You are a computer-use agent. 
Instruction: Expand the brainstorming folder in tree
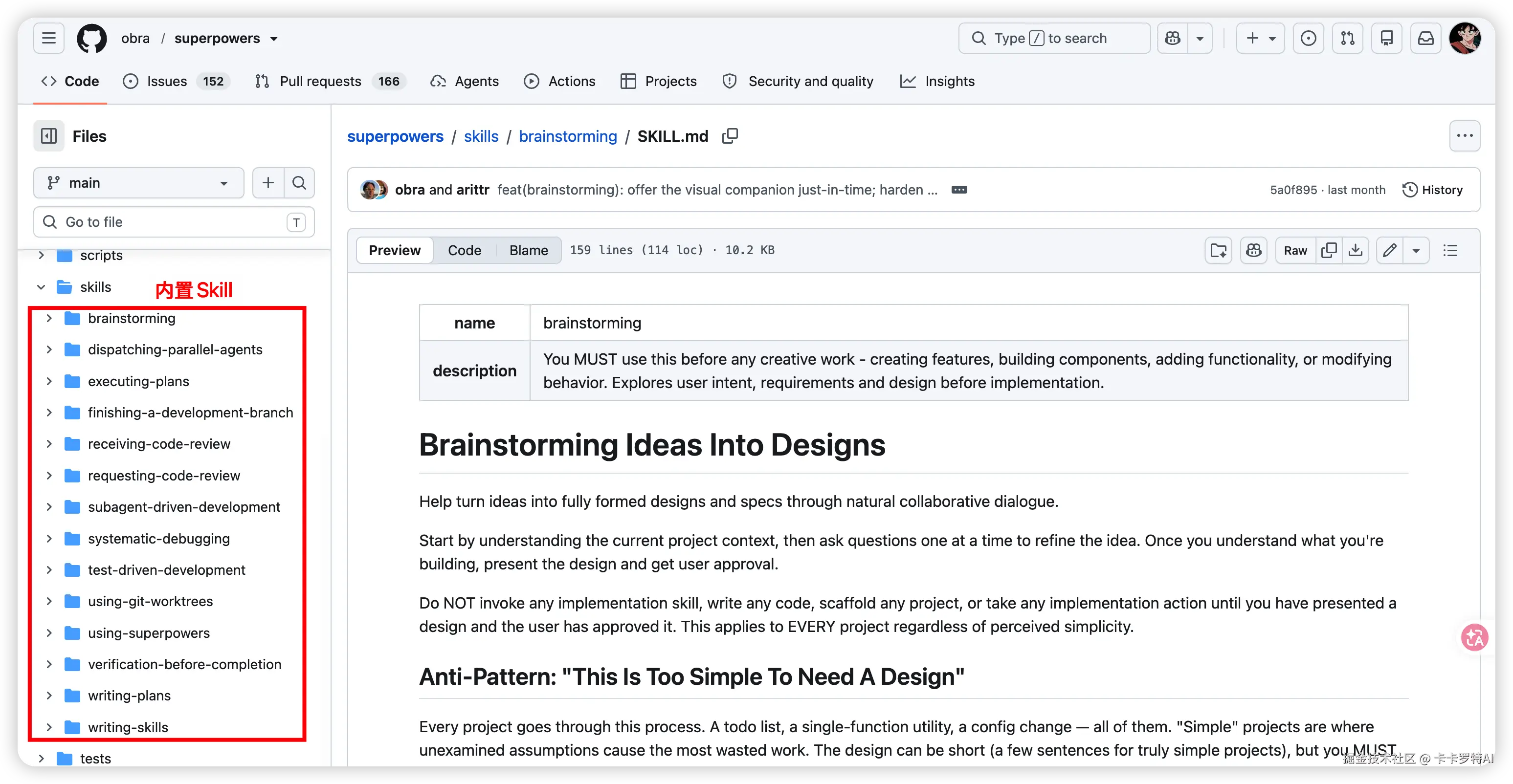(x=49, y=318)
